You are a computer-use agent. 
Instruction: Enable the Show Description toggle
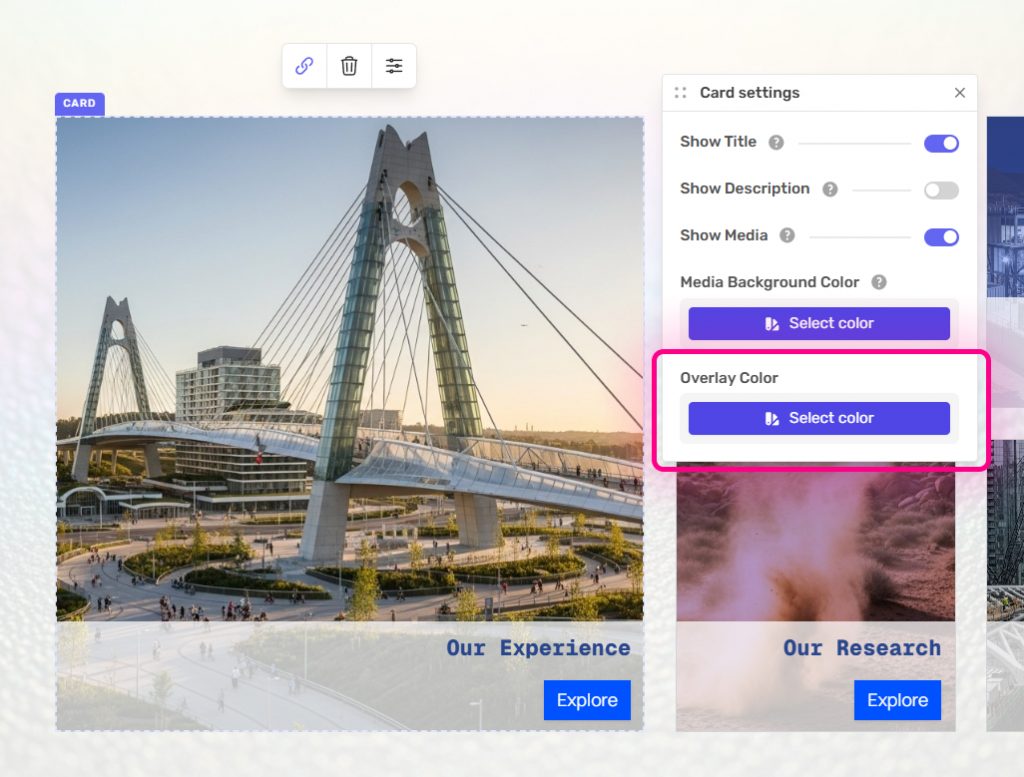pos(941,190)
